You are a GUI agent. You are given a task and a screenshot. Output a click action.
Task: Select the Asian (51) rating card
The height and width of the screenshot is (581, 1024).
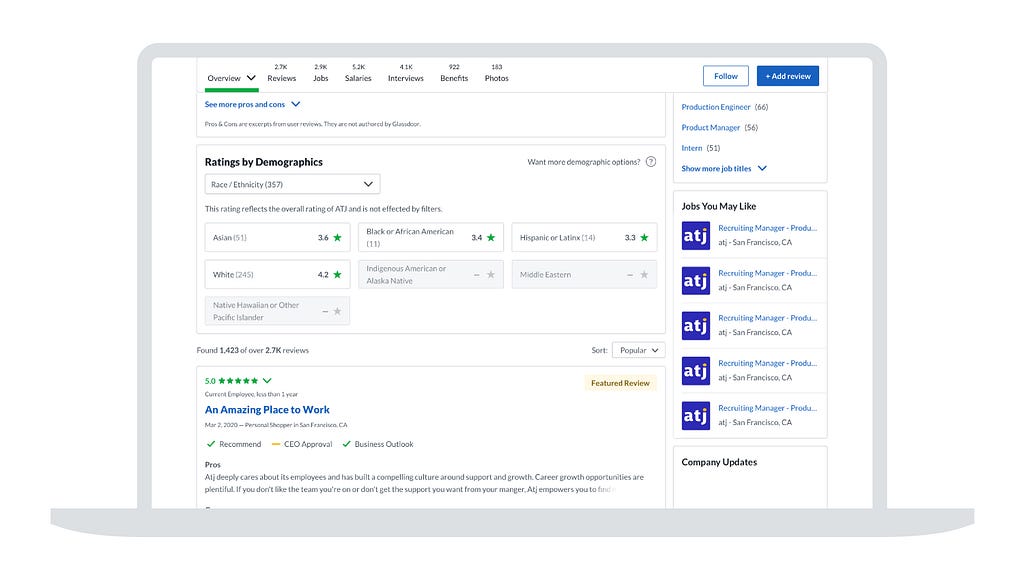pyautogui.click(x=277, y=238)
